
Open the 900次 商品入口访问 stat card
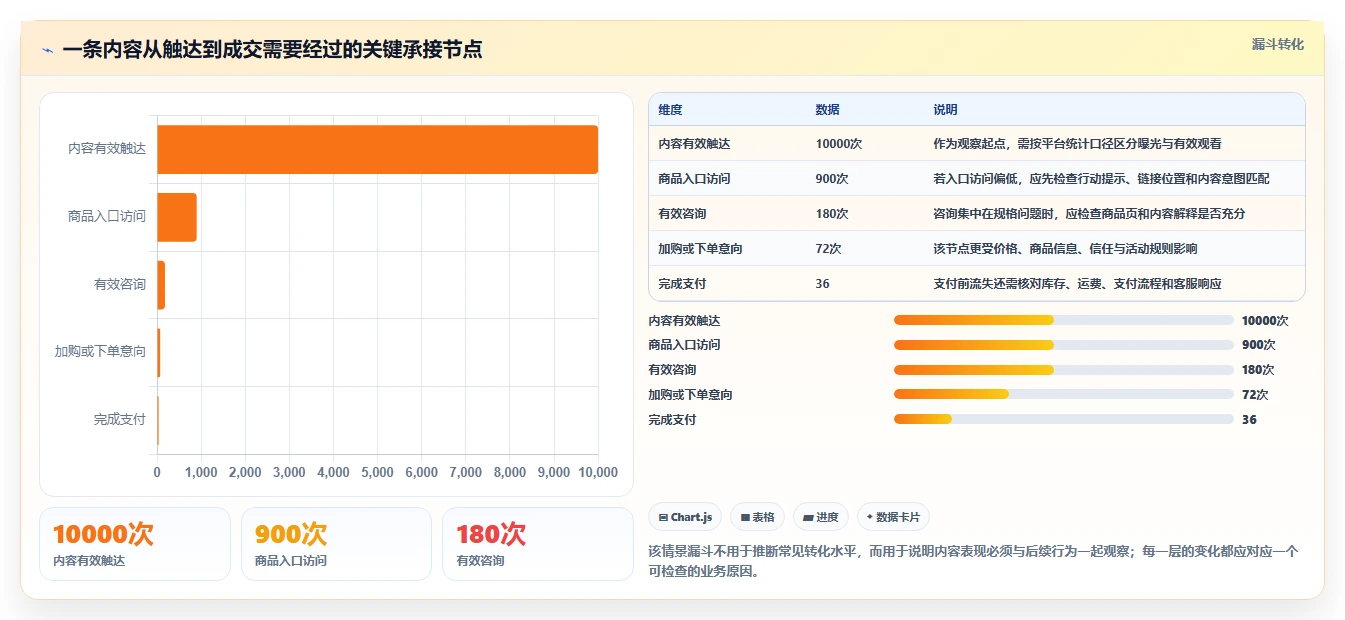tap(336, 544)
